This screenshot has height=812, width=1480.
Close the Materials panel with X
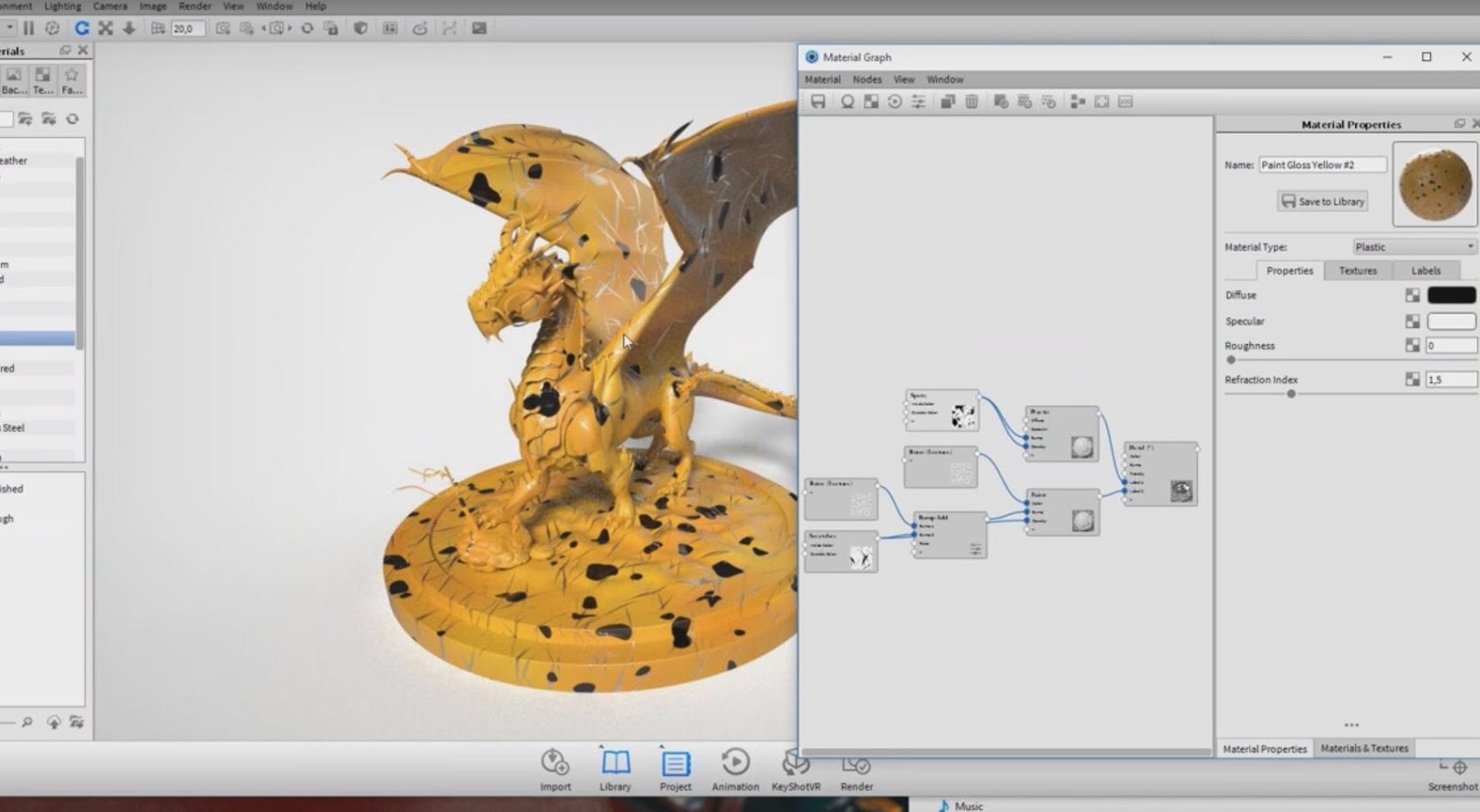click(x=82, y=50)
